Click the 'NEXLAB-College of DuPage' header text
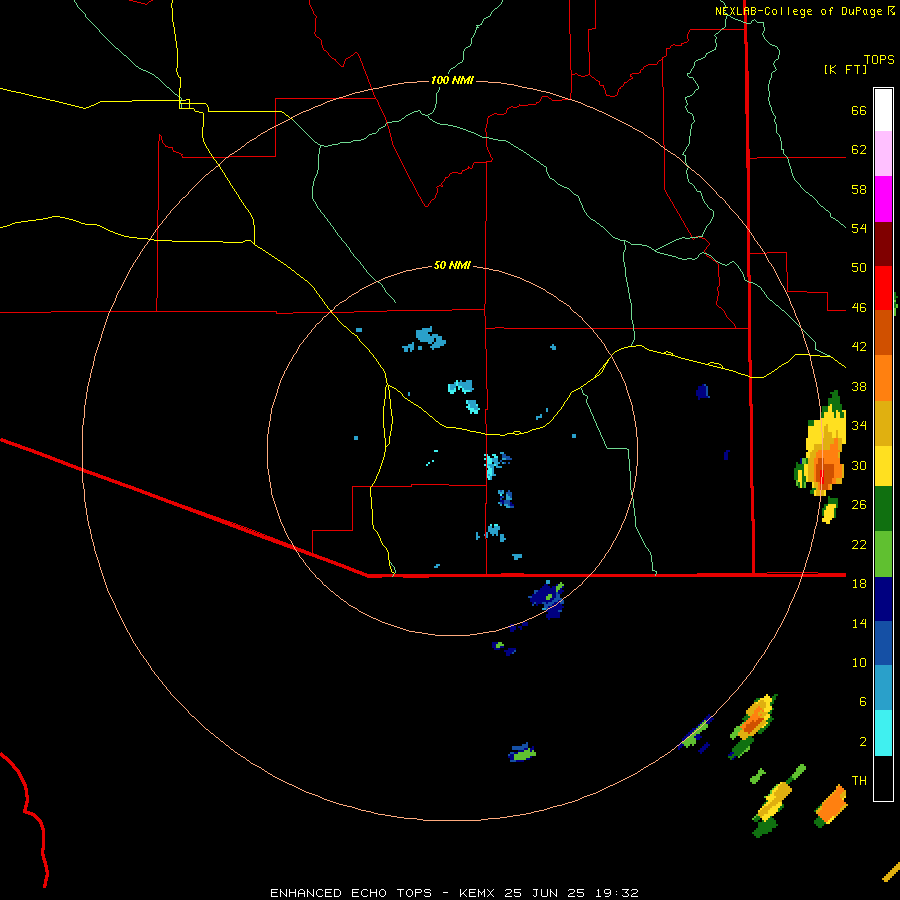The width and height of the screenshot is (900, 900). (x=799, y=11)
